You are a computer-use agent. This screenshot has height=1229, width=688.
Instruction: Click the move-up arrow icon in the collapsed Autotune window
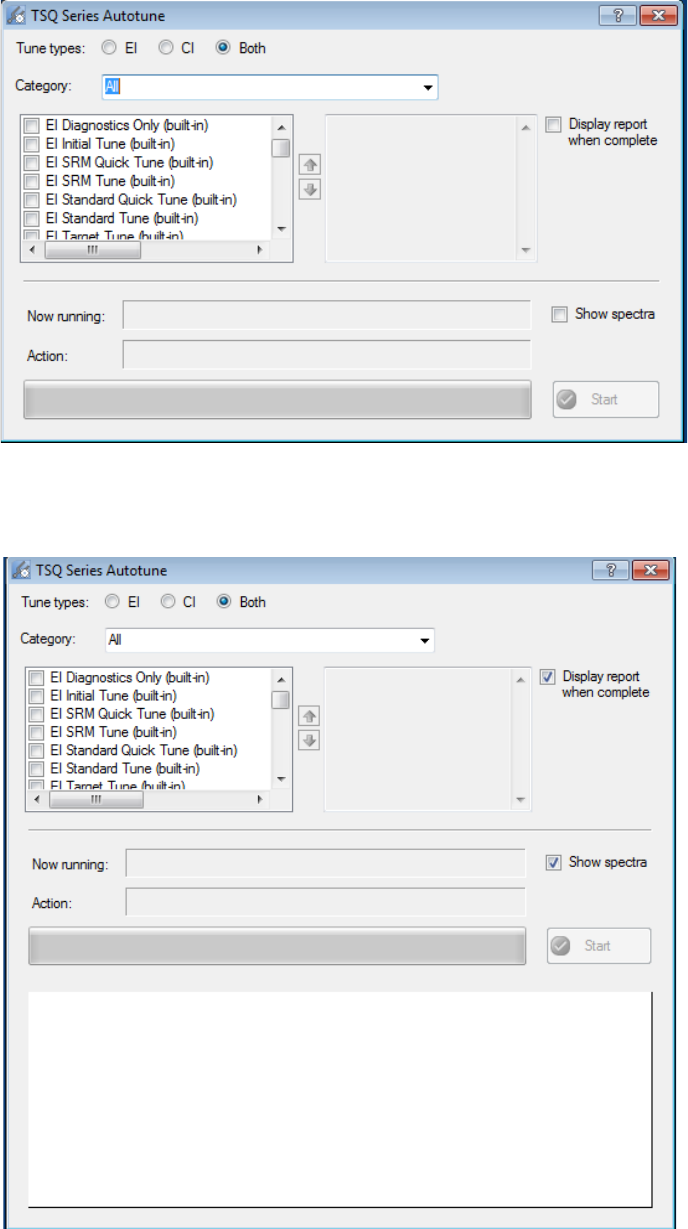310,167
